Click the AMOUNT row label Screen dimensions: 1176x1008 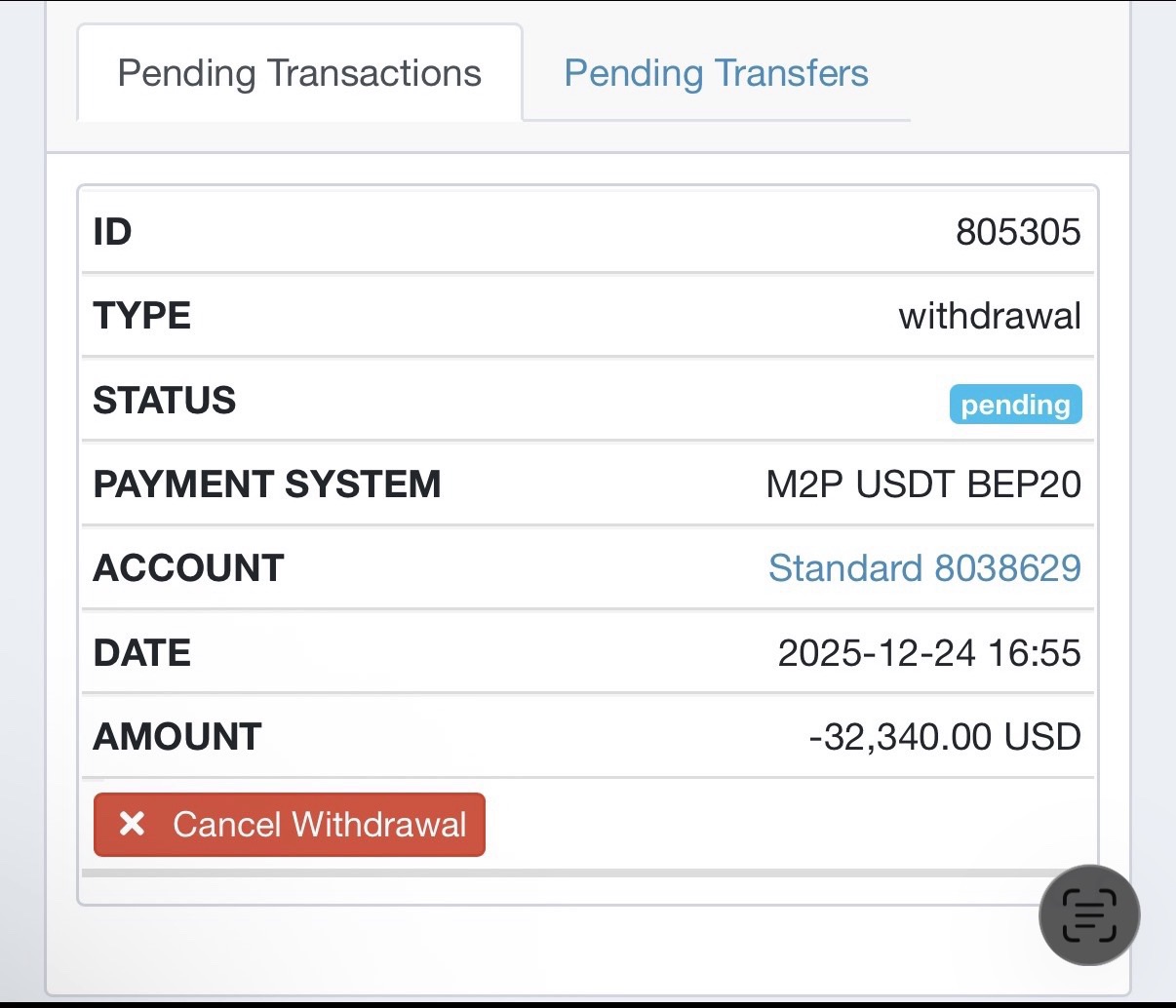177,737
